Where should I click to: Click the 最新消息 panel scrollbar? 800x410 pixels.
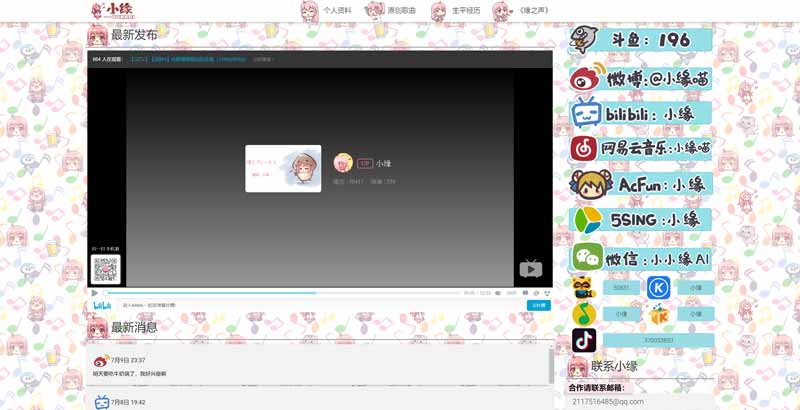[x=551, y=365]
